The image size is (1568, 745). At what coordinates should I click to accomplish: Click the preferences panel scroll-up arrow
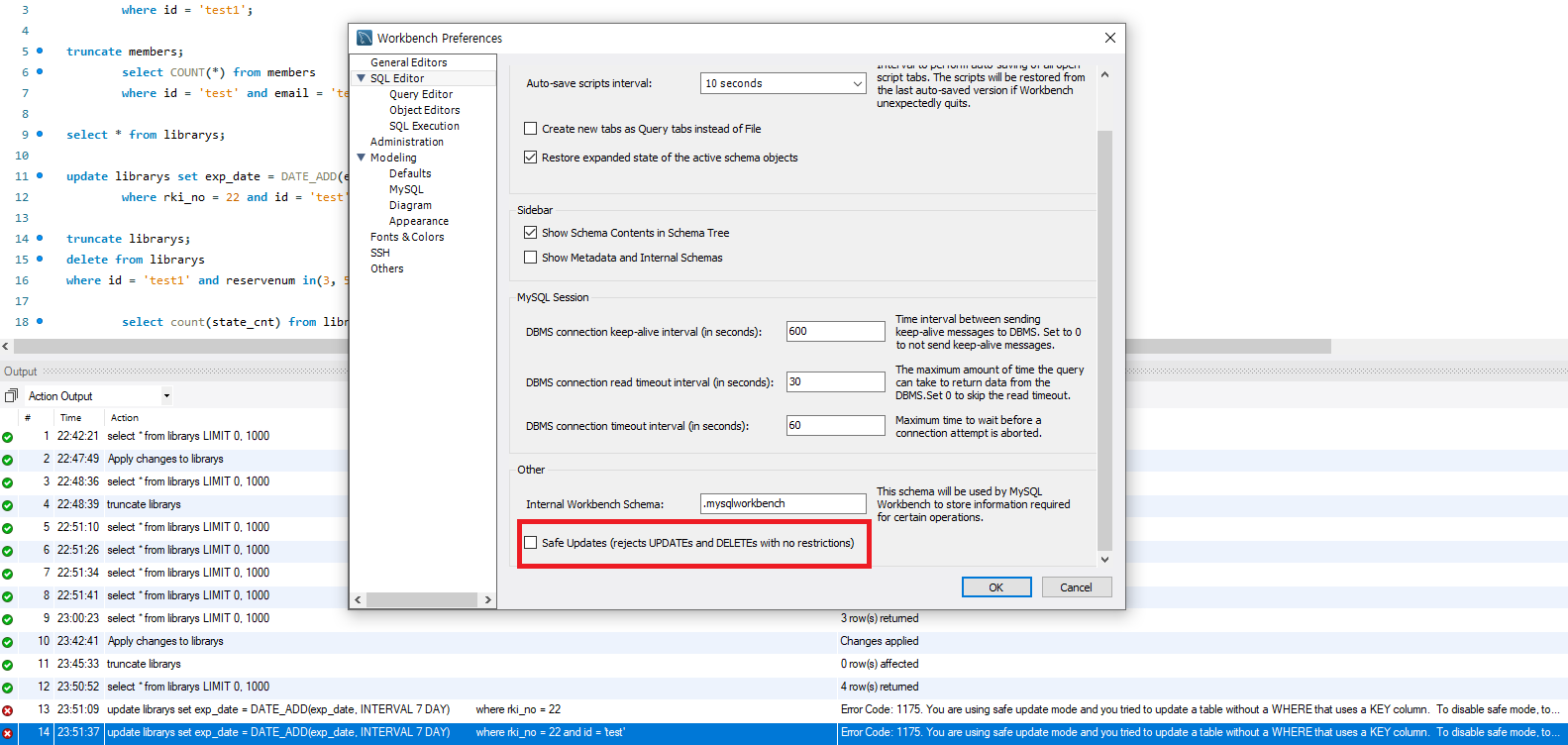click(x=1104, y=75)
